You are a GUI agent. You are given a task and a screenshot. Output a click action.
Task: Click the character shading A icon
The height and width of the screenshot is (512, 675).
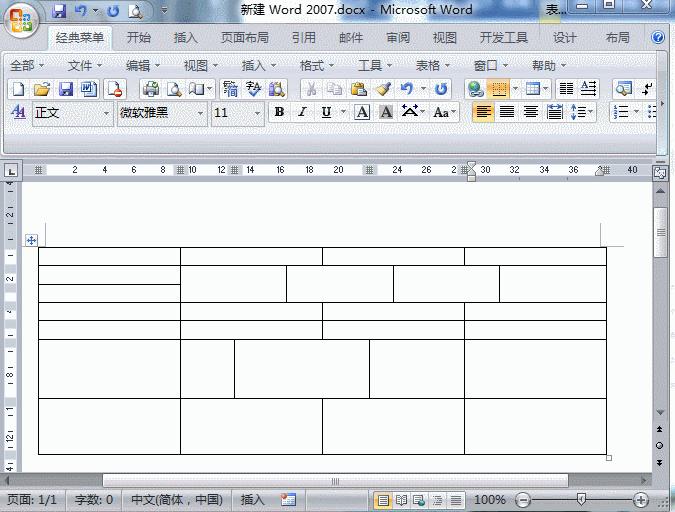(x=386, y=112)
